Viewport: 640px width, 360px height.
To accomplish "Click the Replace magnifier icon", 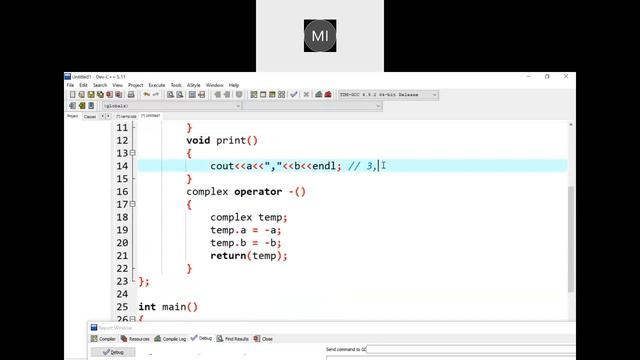I will pyautogui.click(x=180, y=95).
